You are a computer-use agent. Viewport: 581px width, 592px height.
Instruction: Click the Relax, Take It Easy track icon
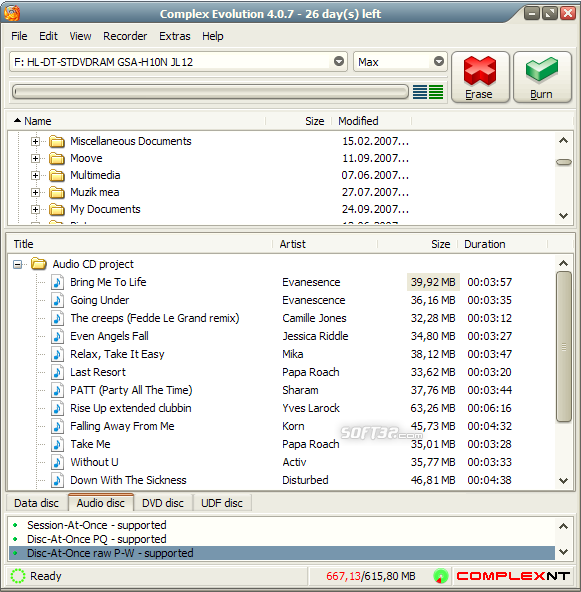(x=57, y=354)
